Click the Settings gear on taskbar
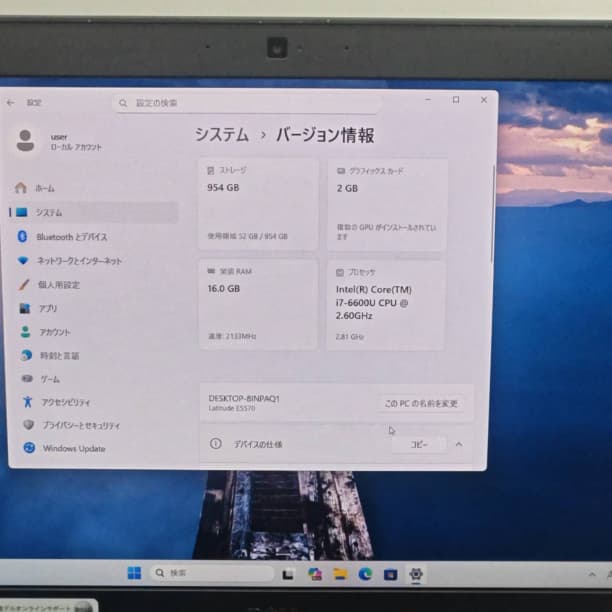Screen dimensions: 612x612 pyautogui.click(x=416, y=574)
